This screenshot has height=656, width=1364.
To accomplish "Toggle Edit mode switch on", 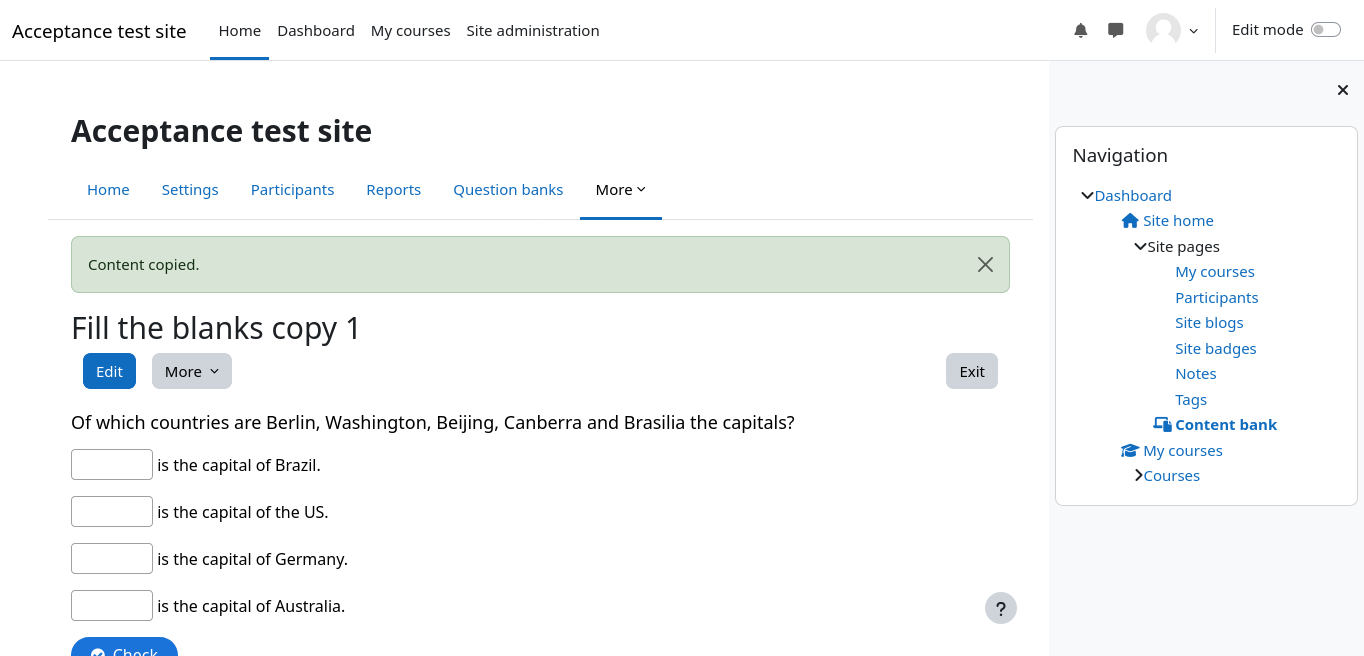I will coord(1325,30).
